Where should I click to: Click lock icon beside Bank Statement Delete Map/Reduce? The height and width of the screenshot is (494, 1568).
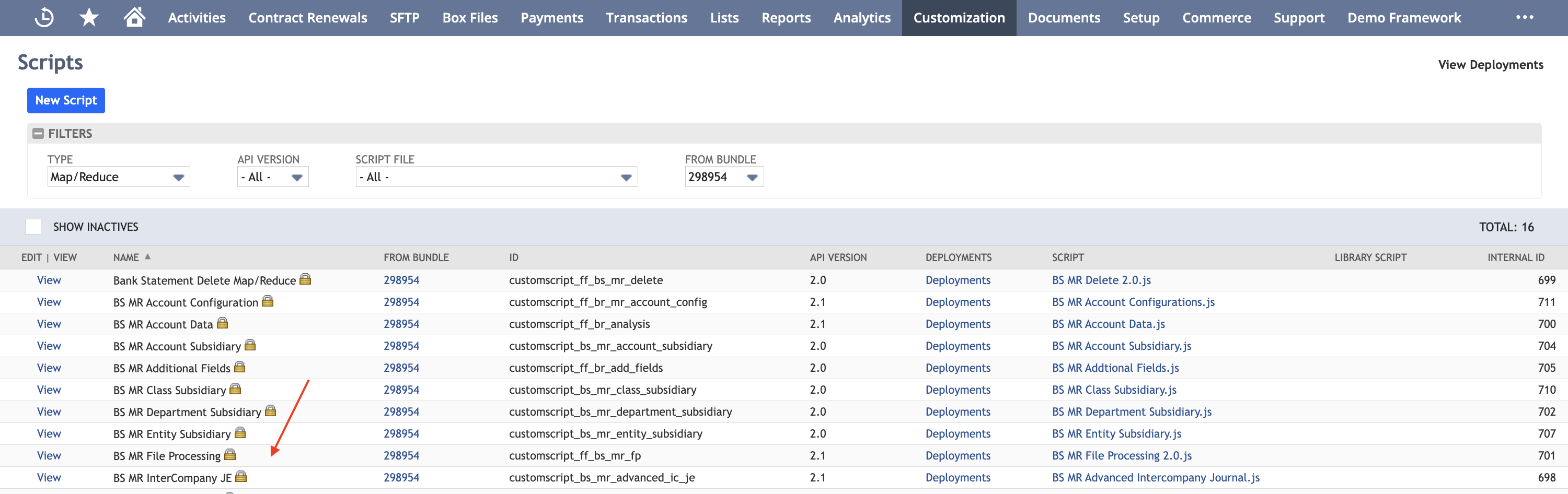pos(306,279)
